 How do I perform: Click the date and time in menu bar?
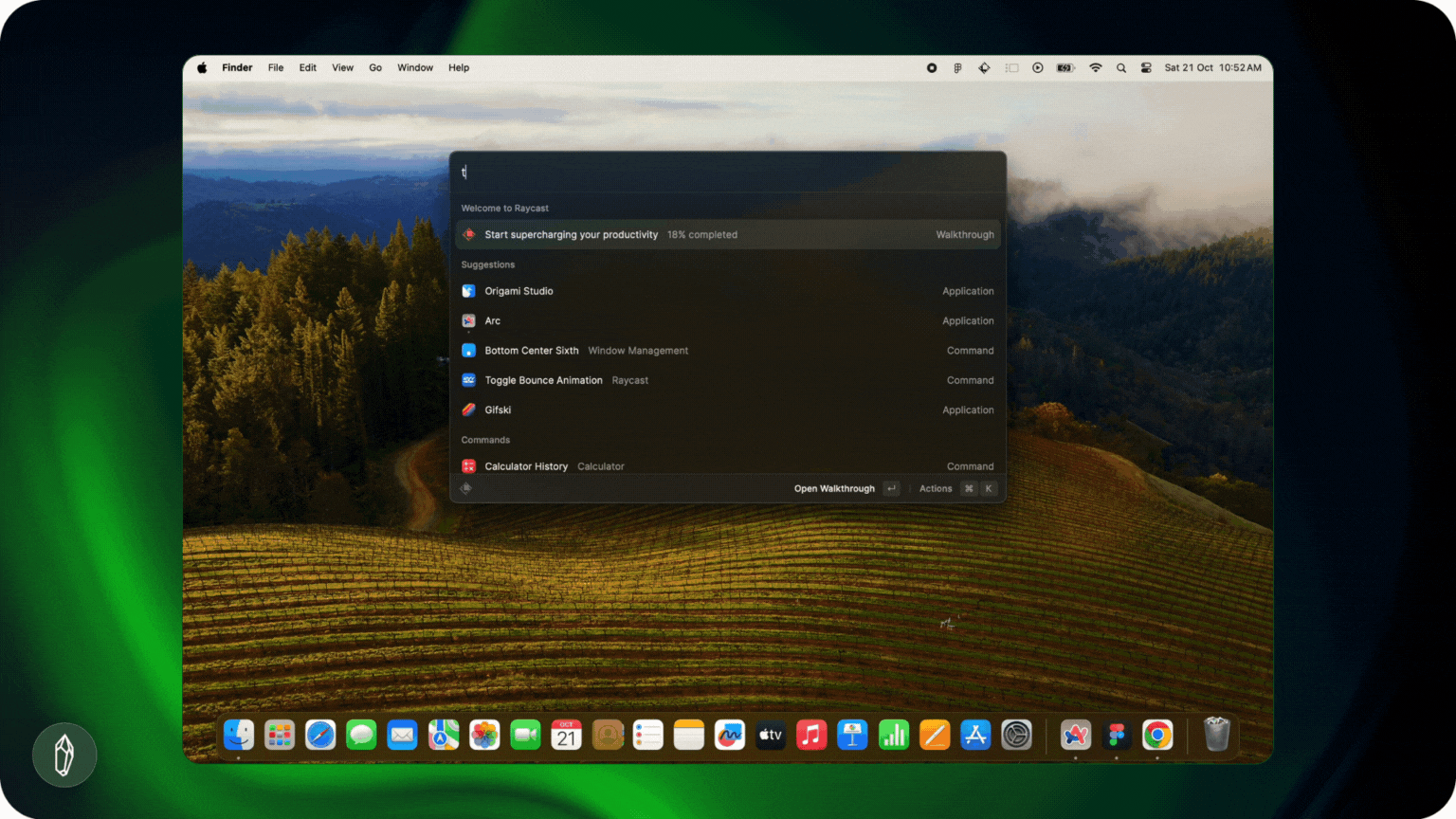point(1212,68)
